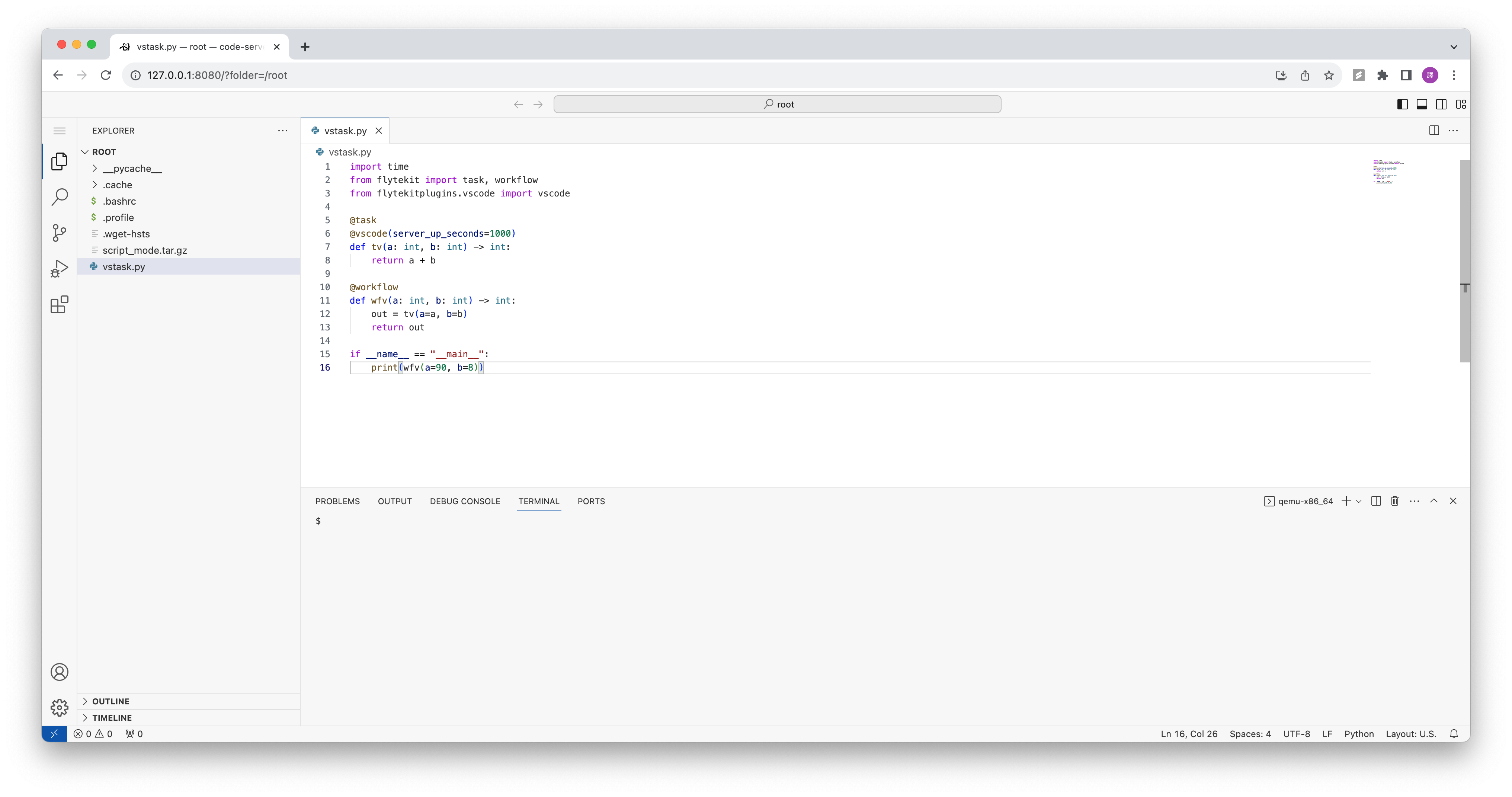Open Customize Layout options
Viewport: 1512px width, 797px height.
point(1461,105)
